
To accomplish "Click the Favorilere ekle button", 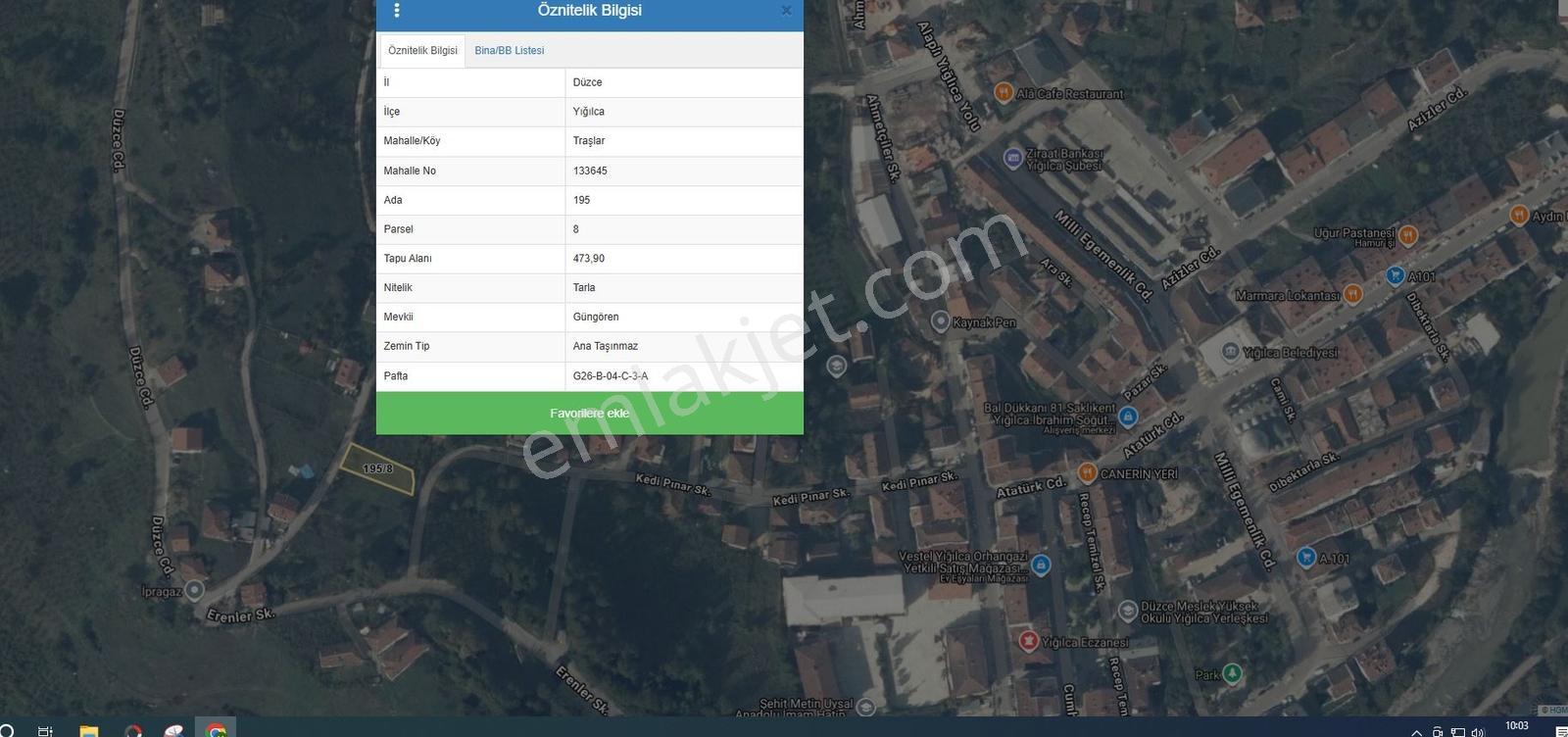I will [x=590, y=414].
